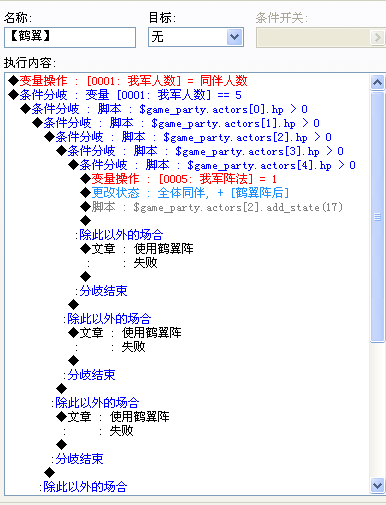Select the line 条件分歧 变量 [0001: 我军人数] == 5
Image resolution: width=386 pixels, height=505 pixels.
(x=125, y=95)
